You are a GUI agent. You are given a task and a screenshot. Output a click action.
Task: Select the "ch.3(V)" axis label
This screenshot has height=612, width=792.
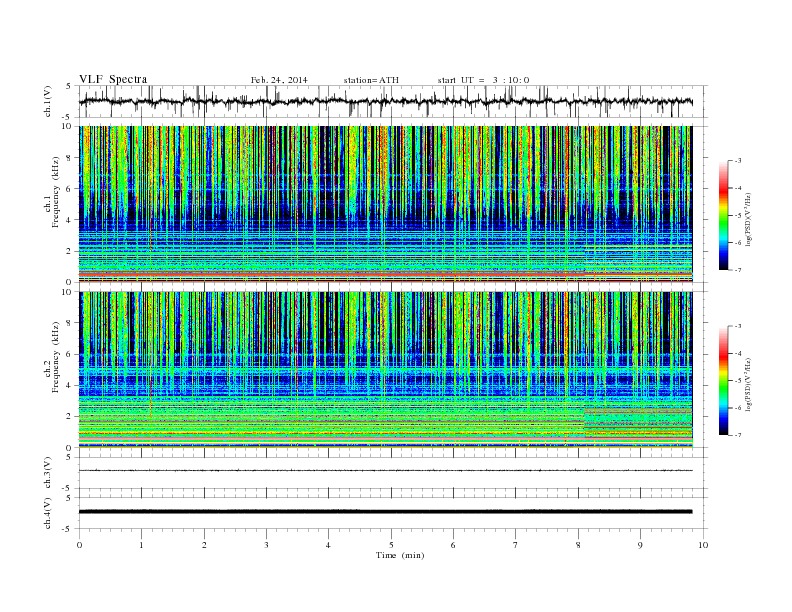click(48, 473)
